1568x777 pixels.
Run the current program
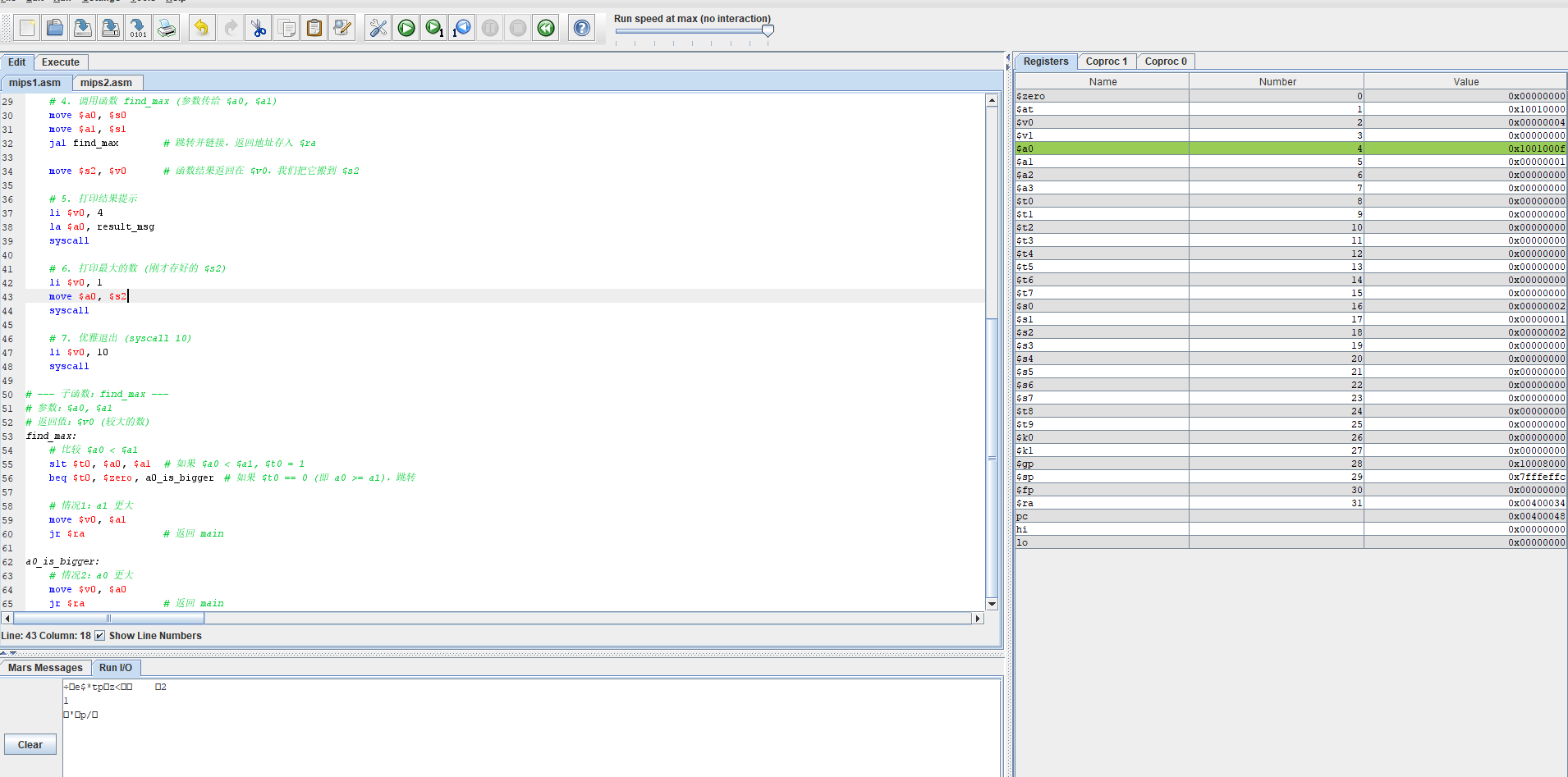406,29
